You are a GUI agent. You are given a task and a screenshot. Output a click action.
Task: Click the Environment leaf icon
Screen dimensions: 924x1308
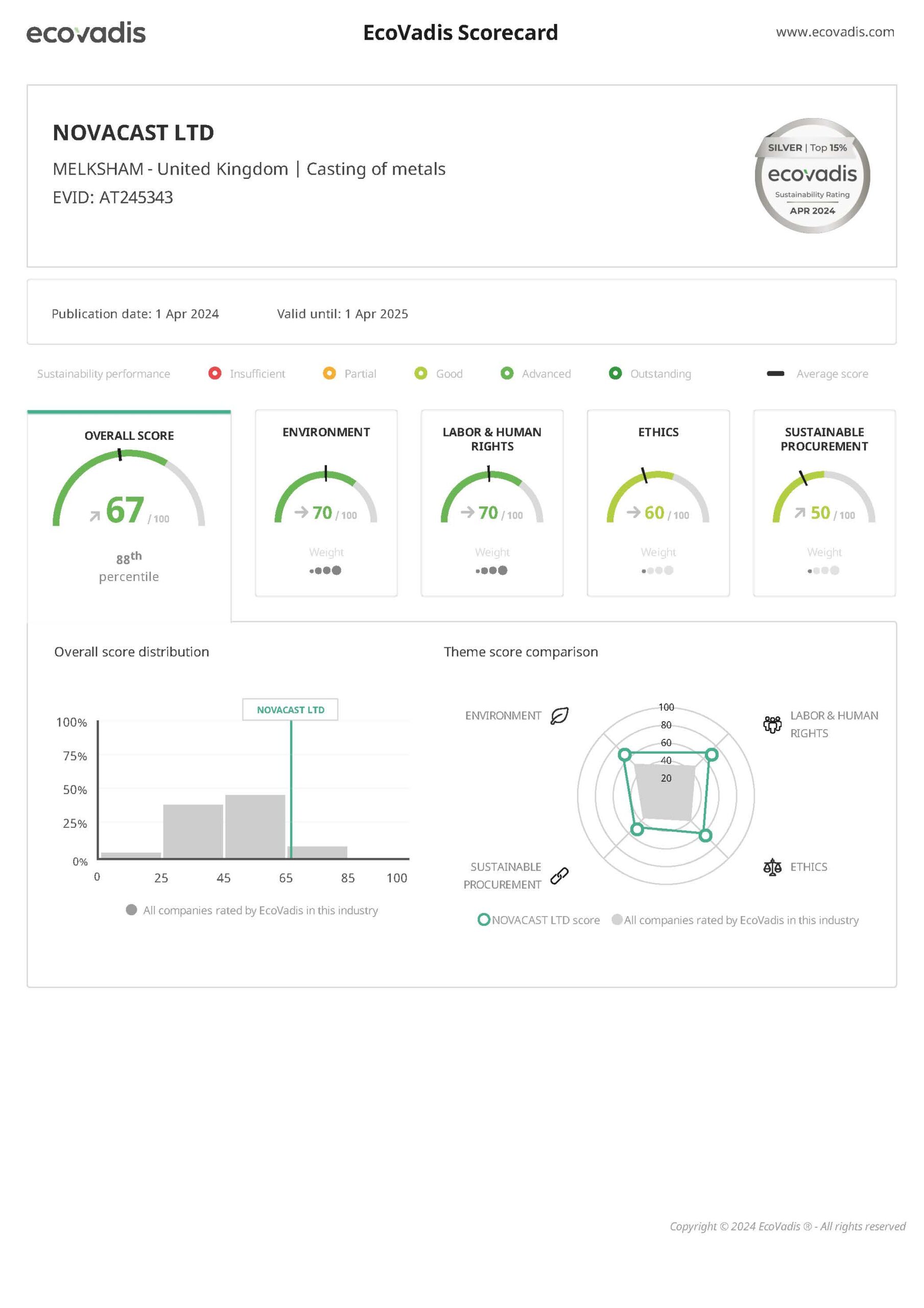point(560,717)
